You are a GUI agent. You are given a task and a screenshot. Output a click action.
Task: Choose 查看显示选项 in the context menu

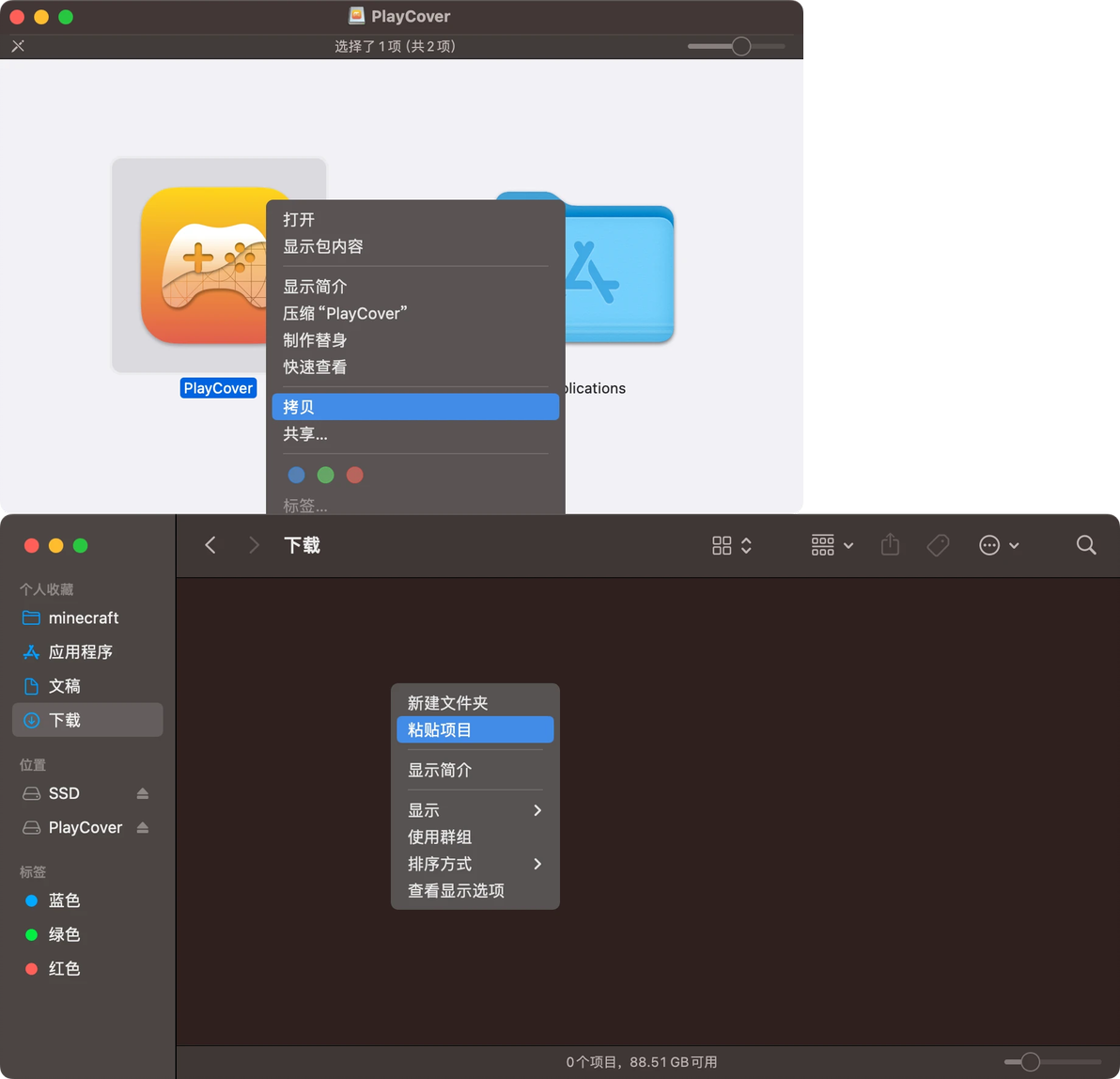(475, 890)
